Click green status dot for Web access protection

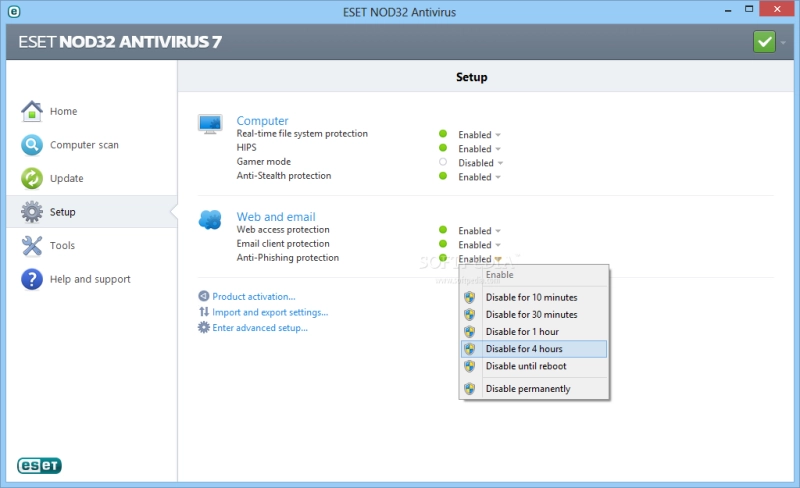443,230
